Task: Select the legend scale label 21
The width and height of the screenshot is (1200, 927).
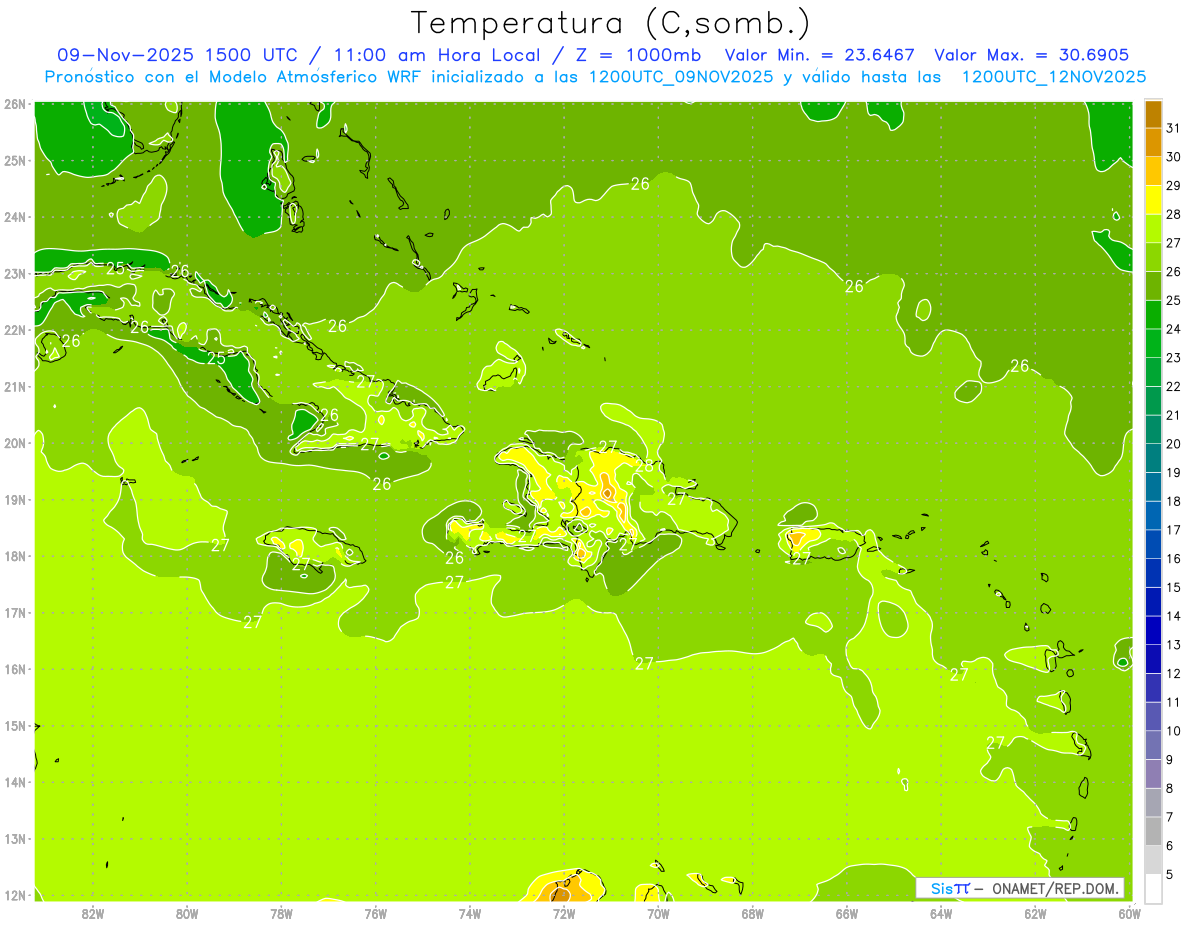Action: 1174,415
